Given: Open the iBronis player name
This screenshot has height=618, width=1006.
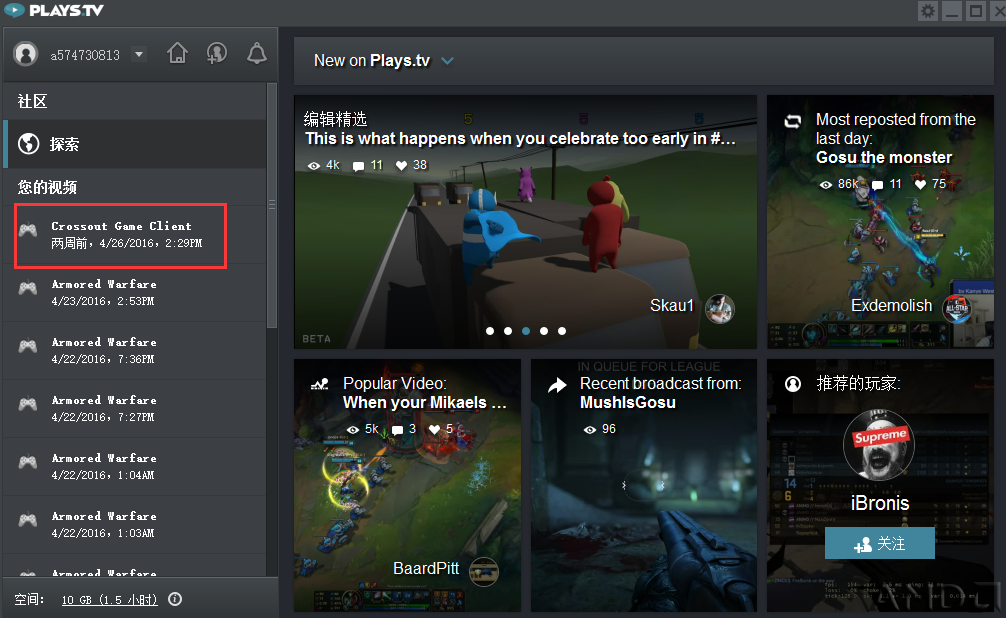Looking at the screenshot, I should (x=880, y=503).
